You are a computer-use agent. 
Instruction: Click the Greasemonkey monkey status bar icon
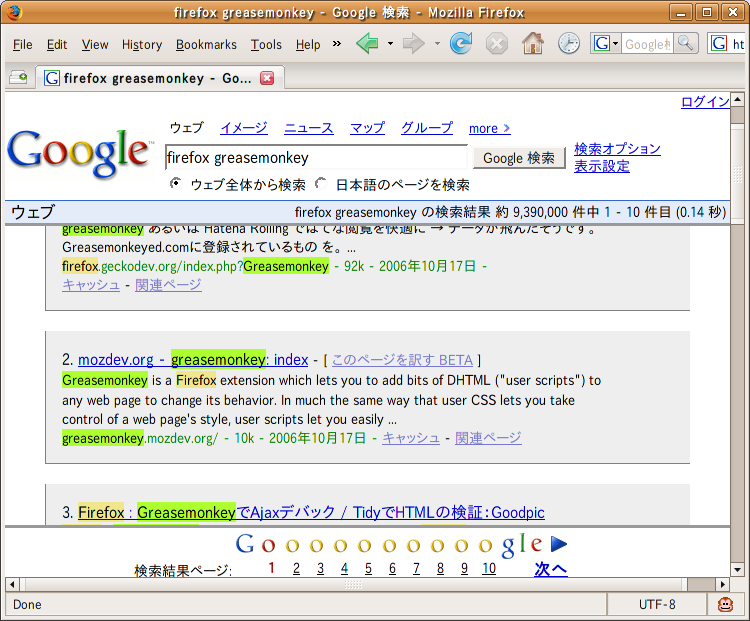pos(725,605)
